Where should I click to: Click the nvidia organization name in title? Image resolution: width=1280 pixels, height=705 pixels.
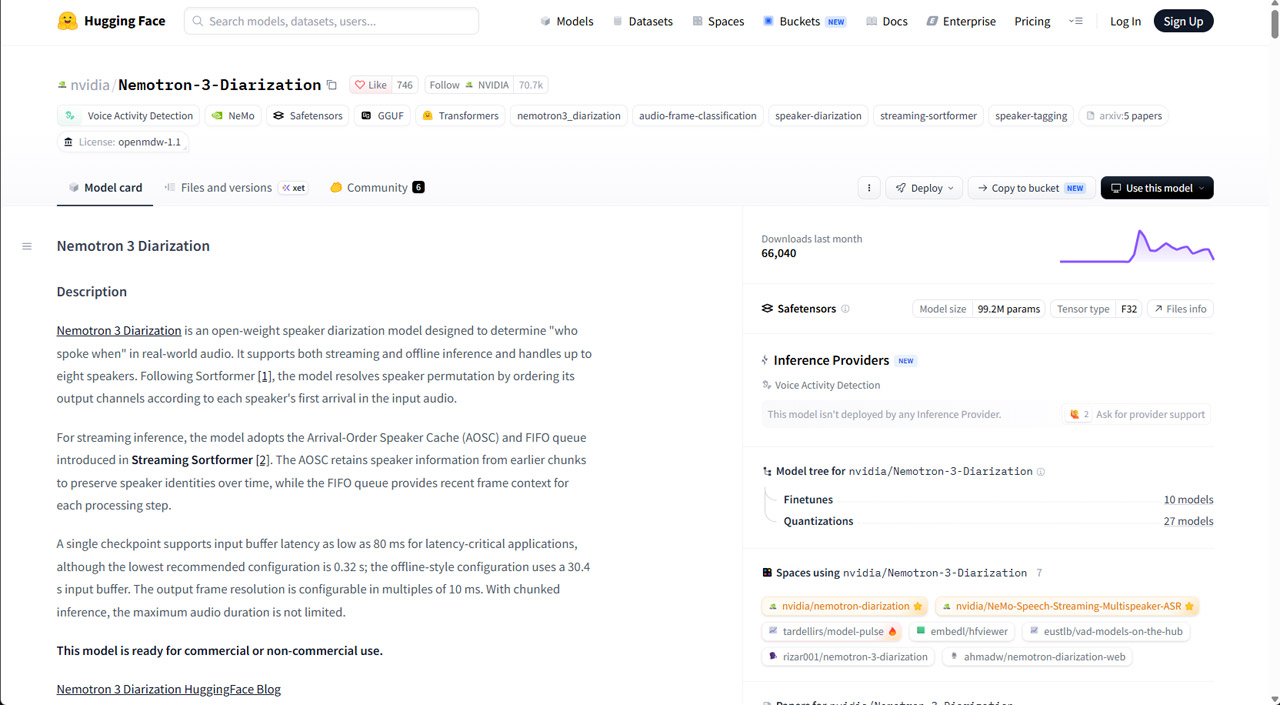point(90,85)
